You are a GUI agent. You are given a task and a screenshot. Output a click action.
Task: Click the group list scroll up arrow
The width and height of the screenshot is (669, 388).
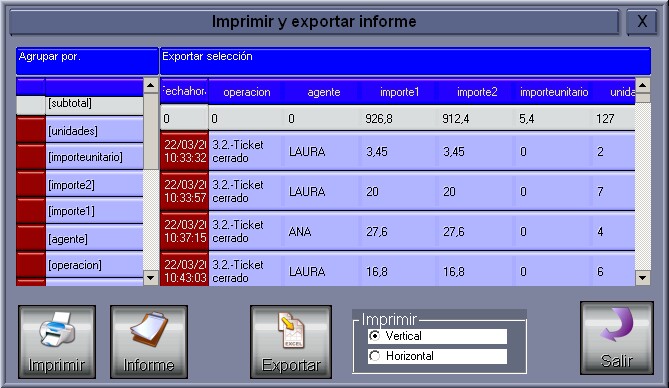pyautogui.click(x=151, y=85)
